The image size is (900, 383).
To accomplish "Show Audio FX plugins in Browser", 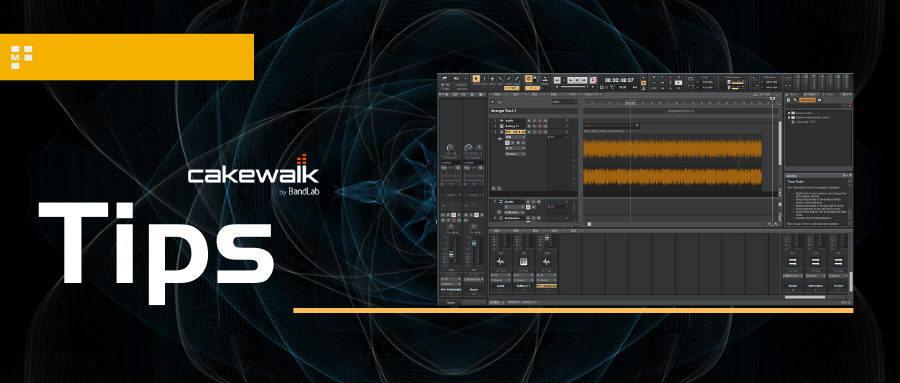I will point(789,100).
